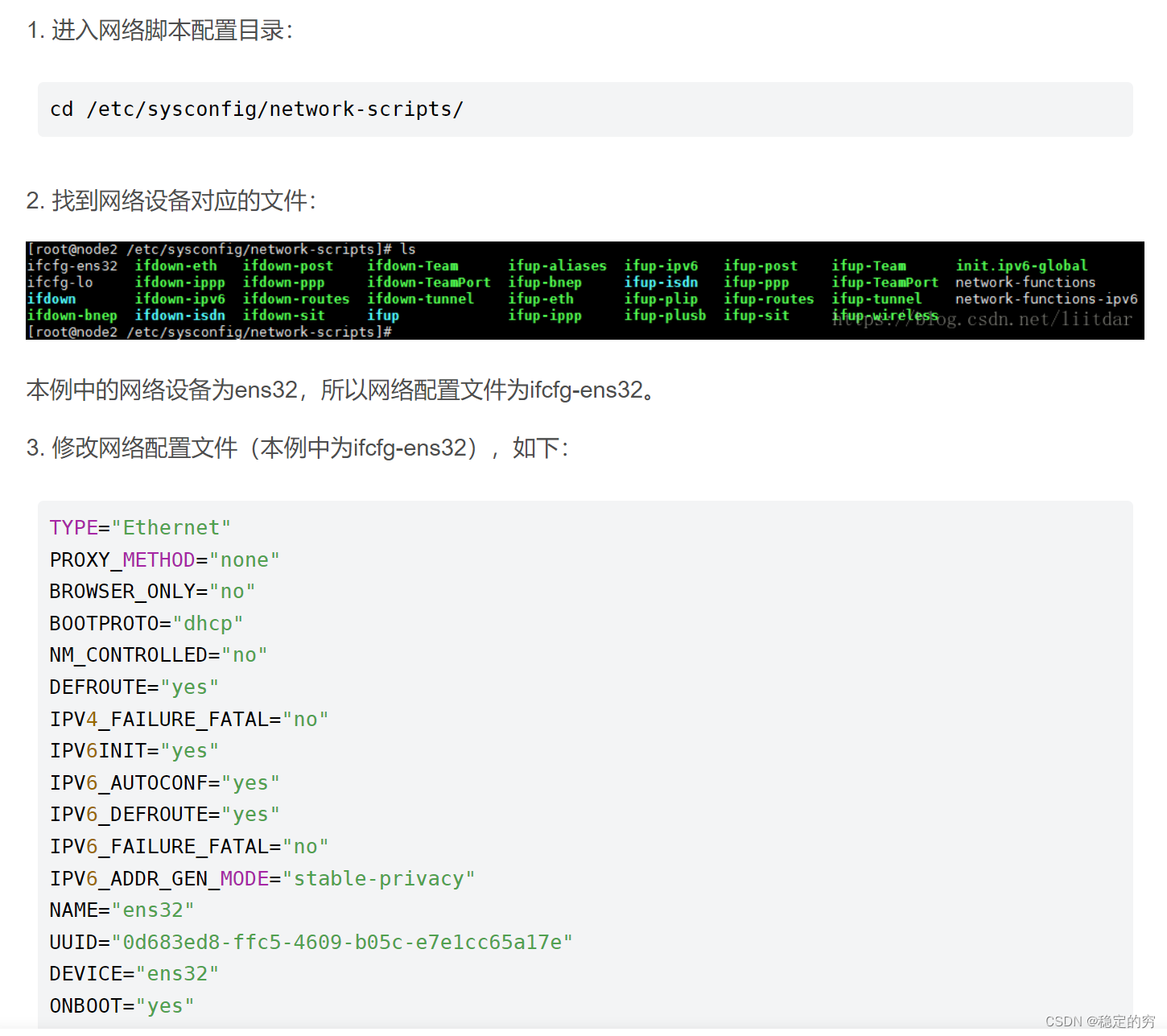Open the terminal listing screenshot image
Viewport: 1167px width, 1036px height.
584,291
